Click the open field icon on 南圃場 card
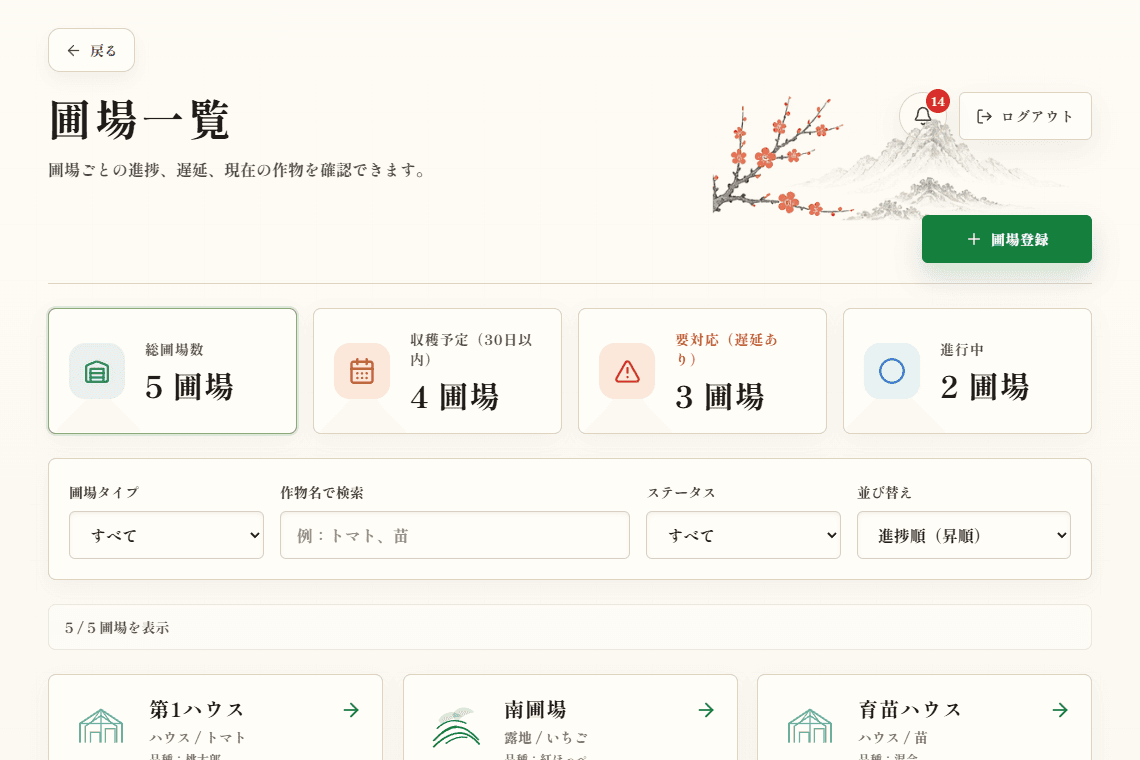1140x760 pixels. click(456, 727)
